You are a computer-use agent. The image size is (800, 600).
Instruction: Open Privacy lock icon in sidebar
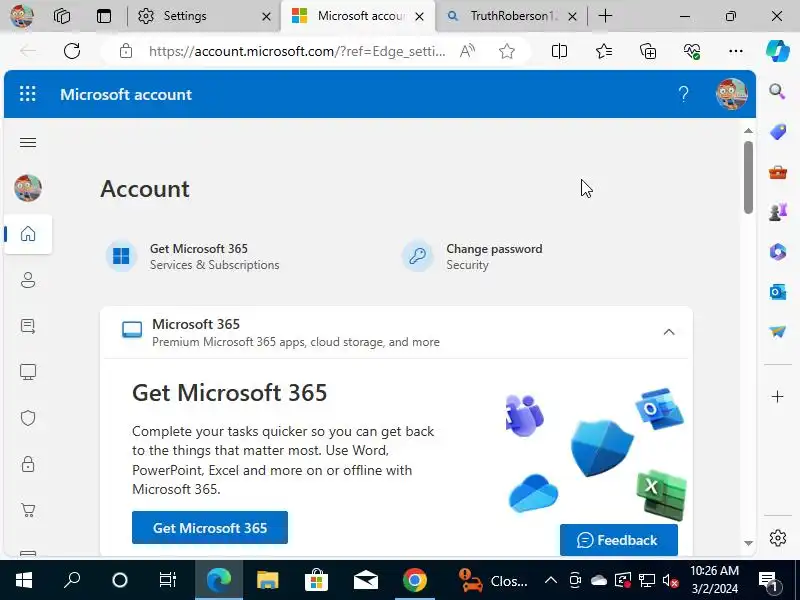click(28, 464)
